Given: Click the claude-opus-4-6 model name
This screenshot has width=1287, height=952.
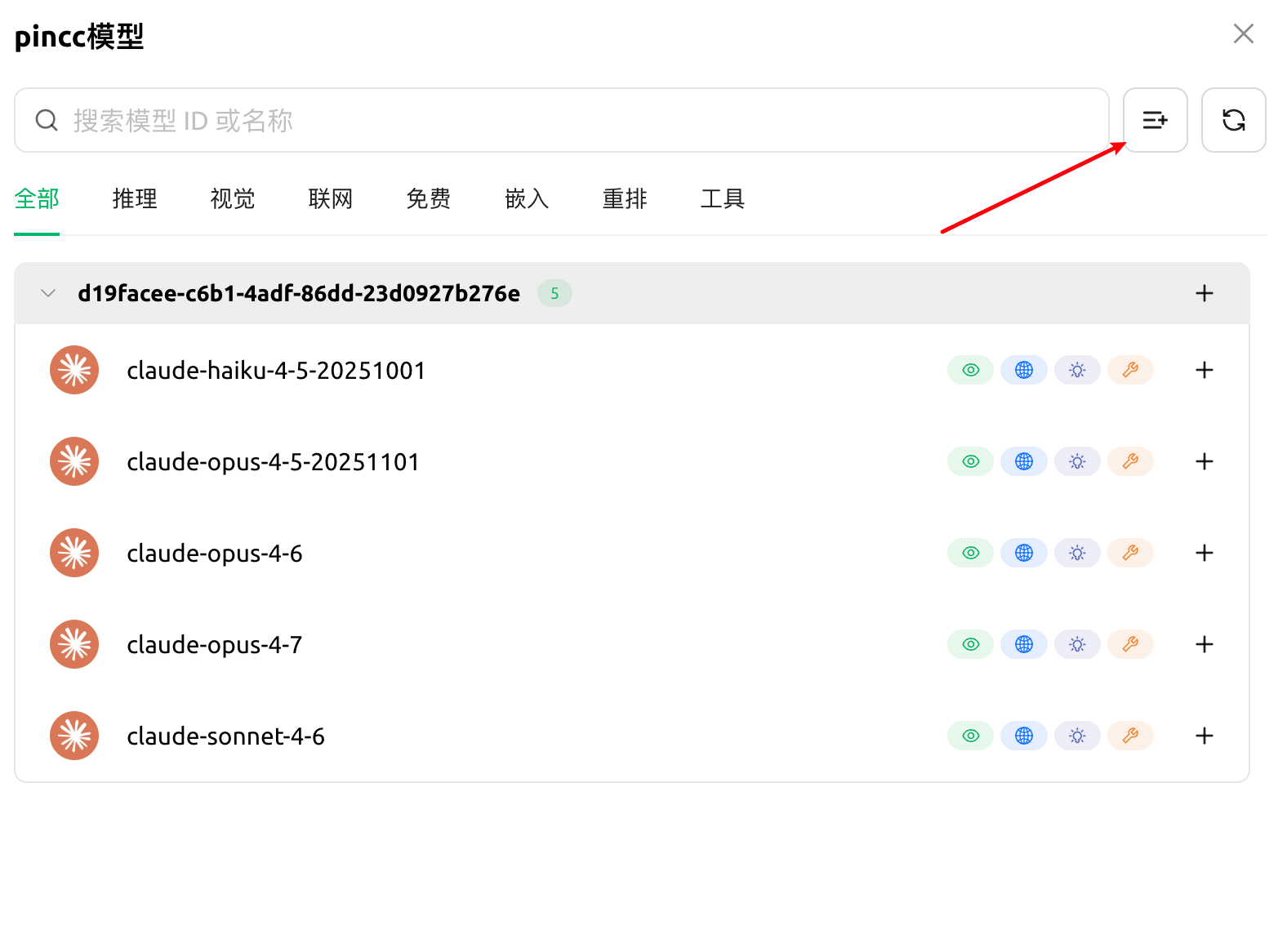Looking at the screenshot, I should tap(215, 554).
